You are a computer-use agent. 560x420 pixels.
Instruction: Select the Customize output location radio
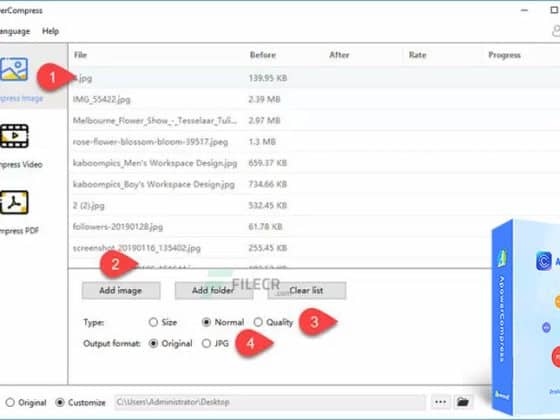60,402
